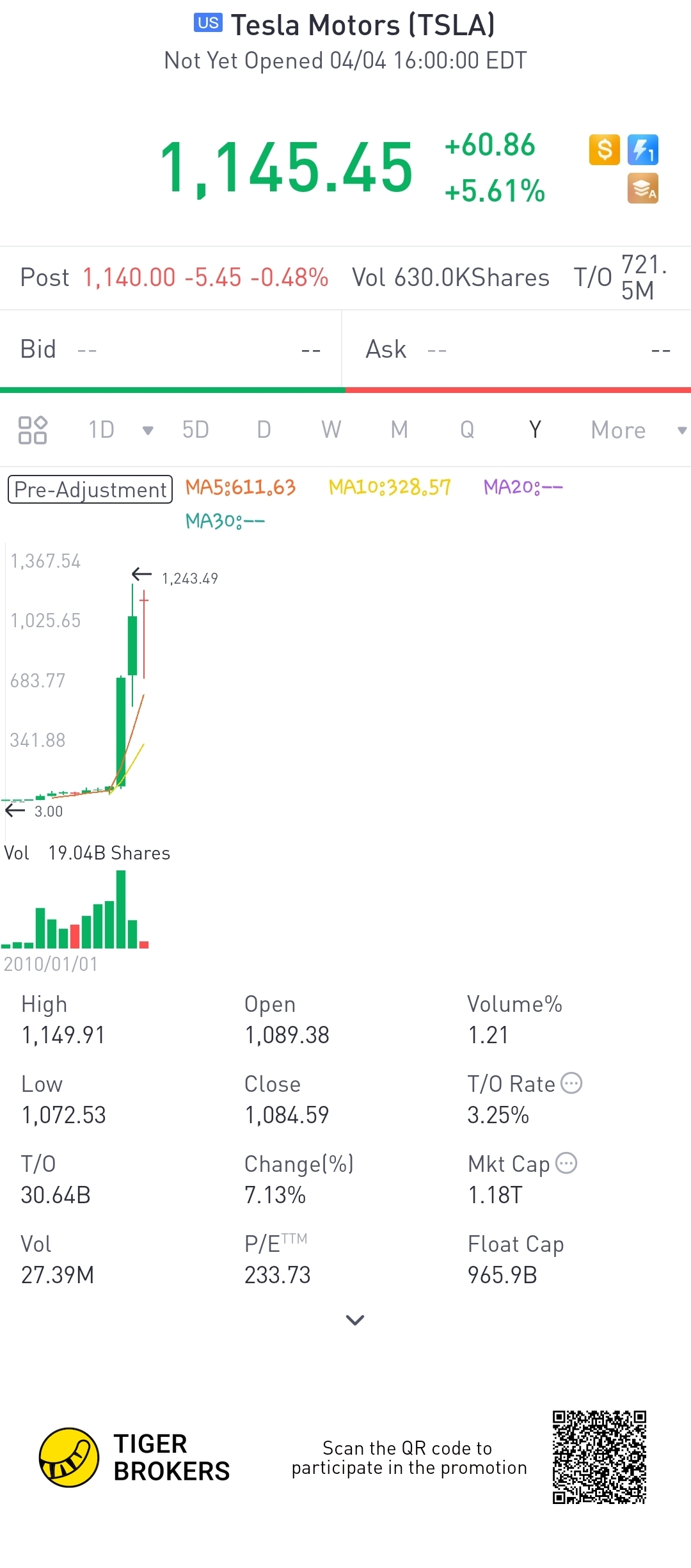Tap the MA20 indicator label
Image resolution: width=691 pixels, height=1568 pixels.
tap(523, 487)
